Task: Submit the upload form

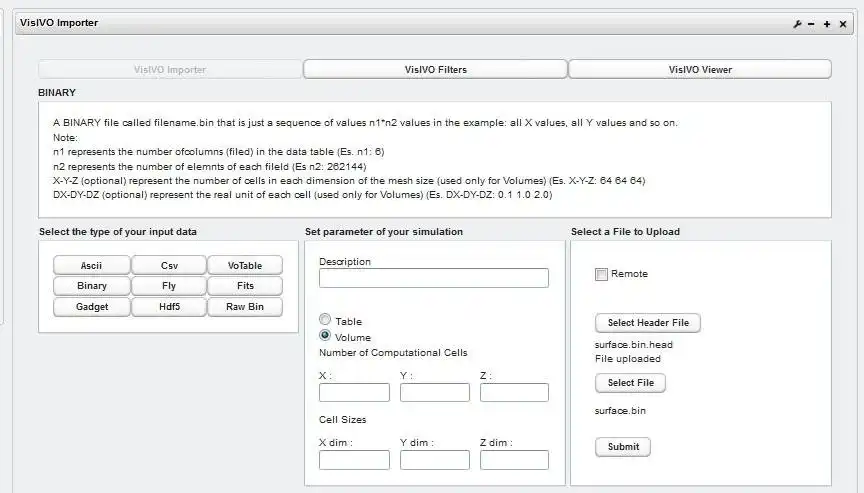Action: [623, 447]
